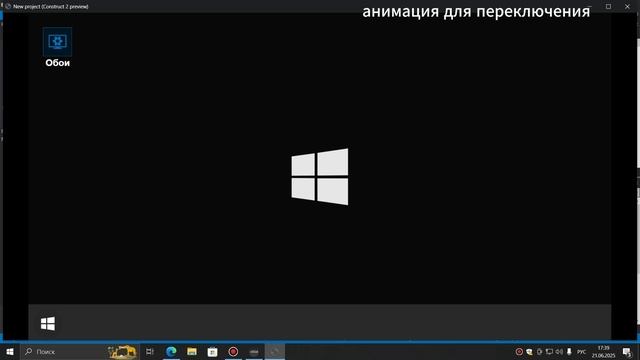Switch to the red screen recorder app
640x360 pixels.
coord(233,351)
